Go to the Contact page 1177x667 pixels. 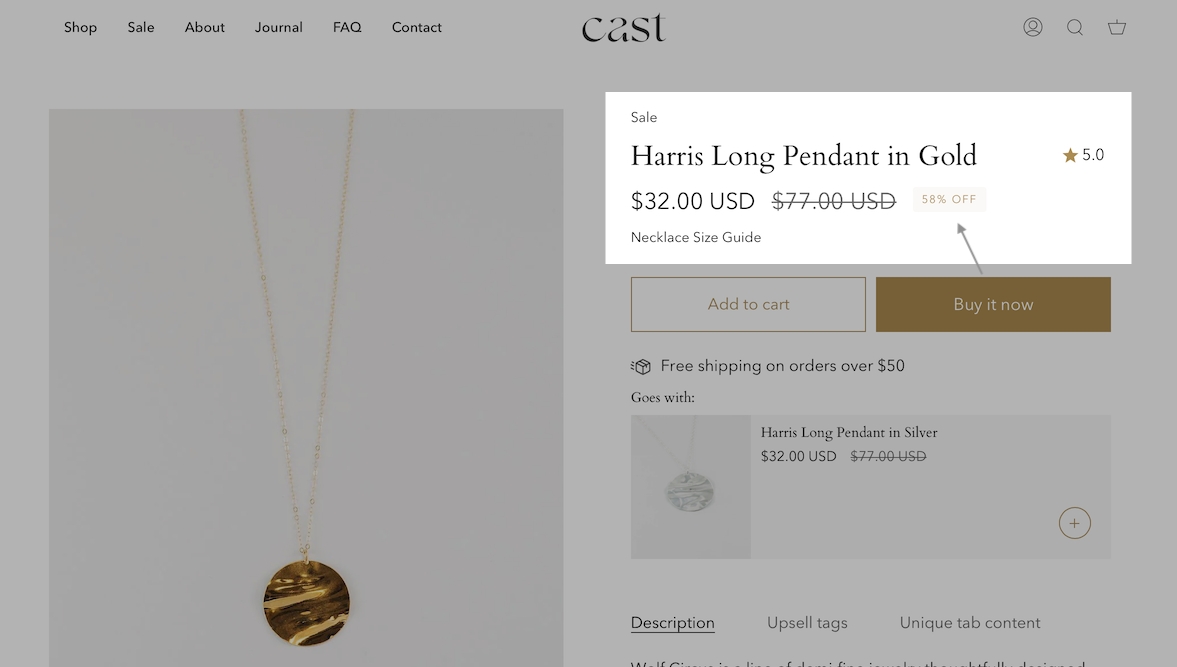[417, 27]
